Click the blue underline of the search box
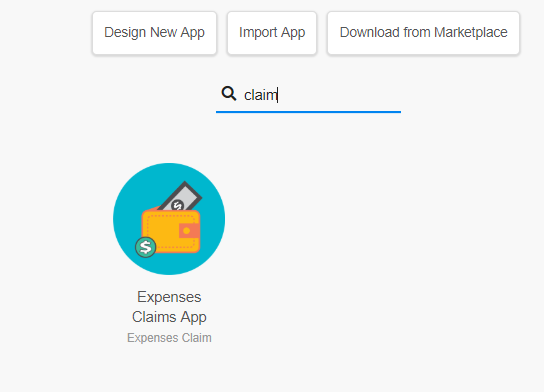Screen dimensions: 545x392 (308, 112)
